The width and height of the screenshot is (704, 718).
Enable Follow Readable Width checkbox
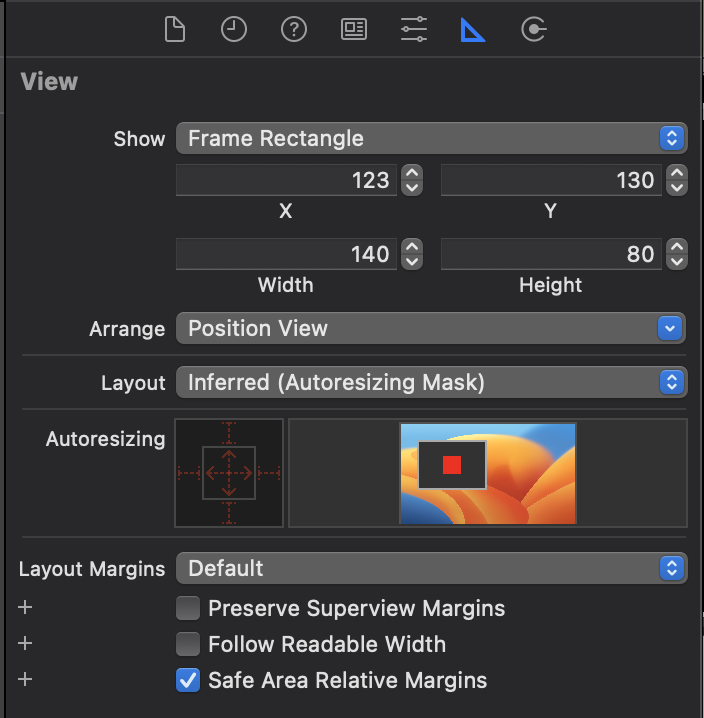188,644
